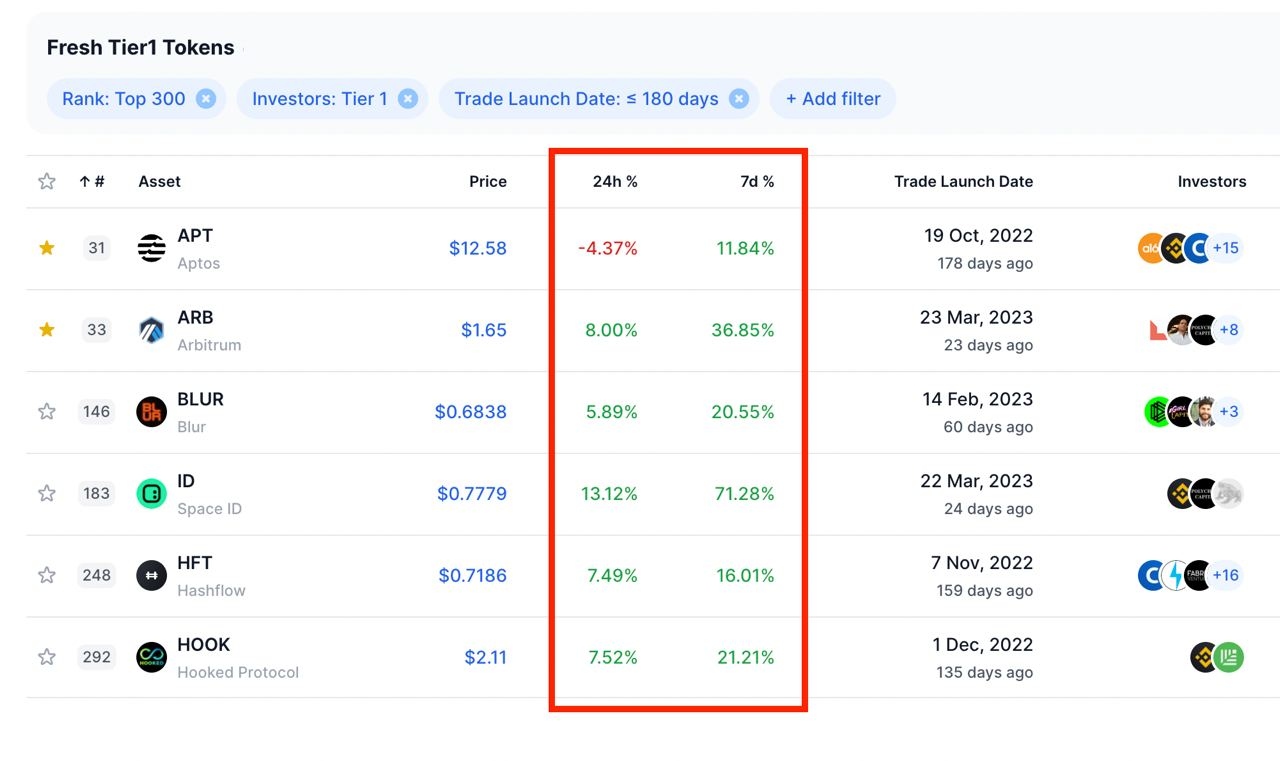1280x761 pixels.
Task: Sort by Trade Launch Date column
Action: click(963, 181)
